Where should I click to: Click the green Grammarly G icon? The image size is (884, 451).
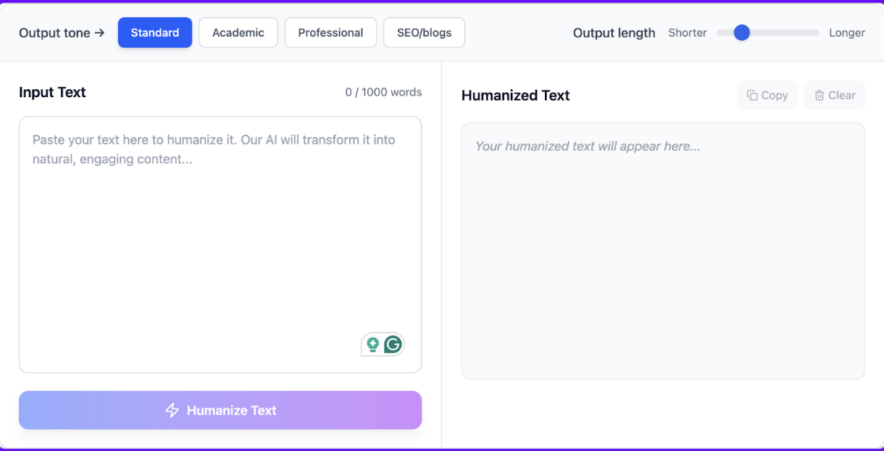[393, 344]
